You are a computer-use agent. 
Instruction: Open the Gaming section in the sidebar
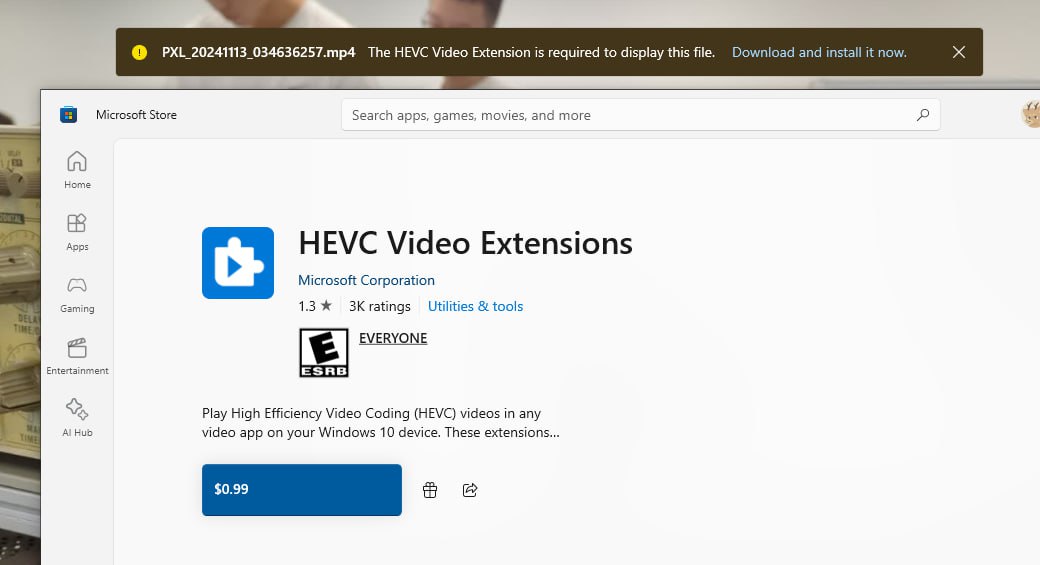(77, 293)
